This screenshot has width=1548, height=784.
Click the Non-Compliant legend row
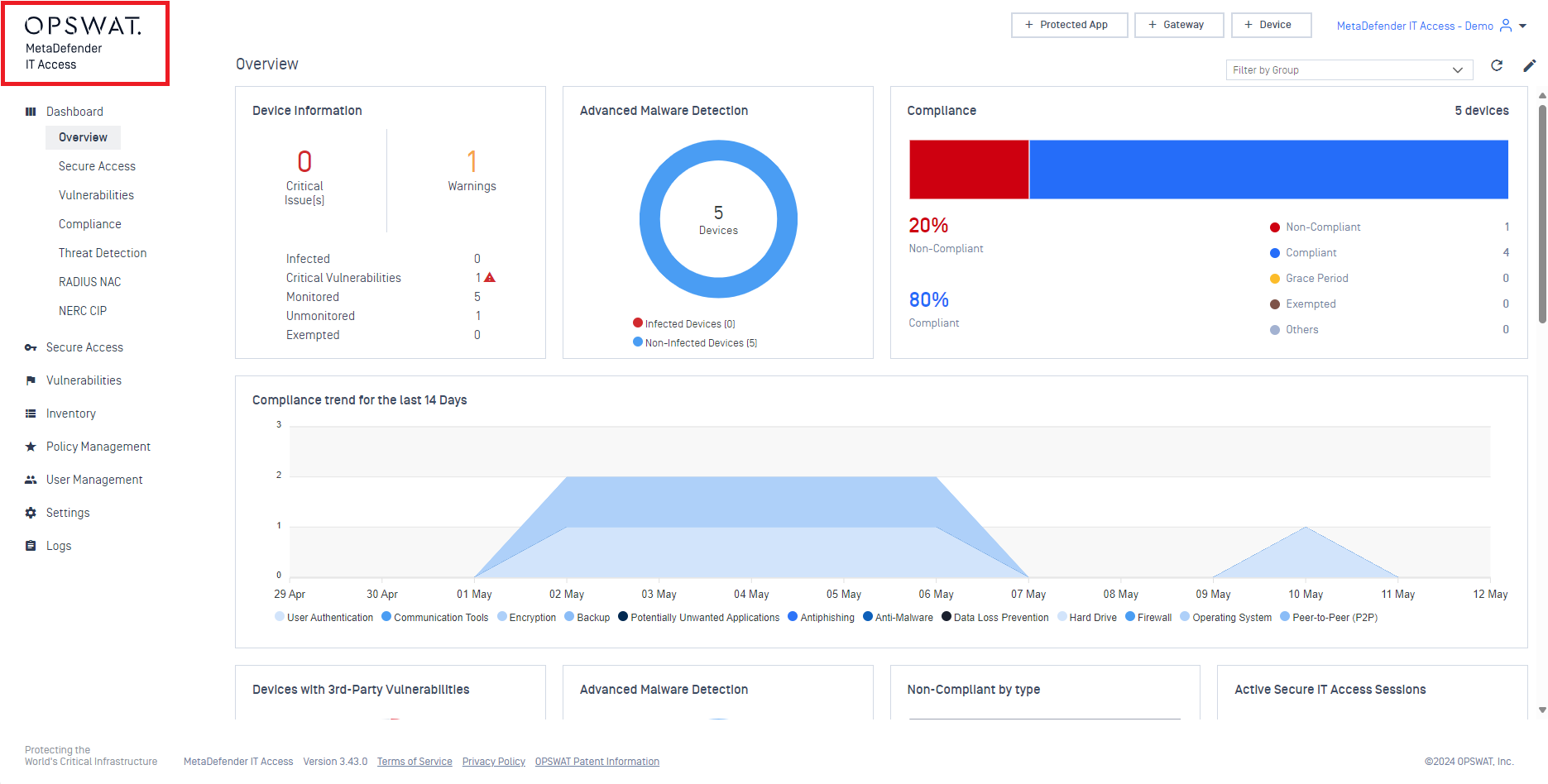[x=1390, y=227]
